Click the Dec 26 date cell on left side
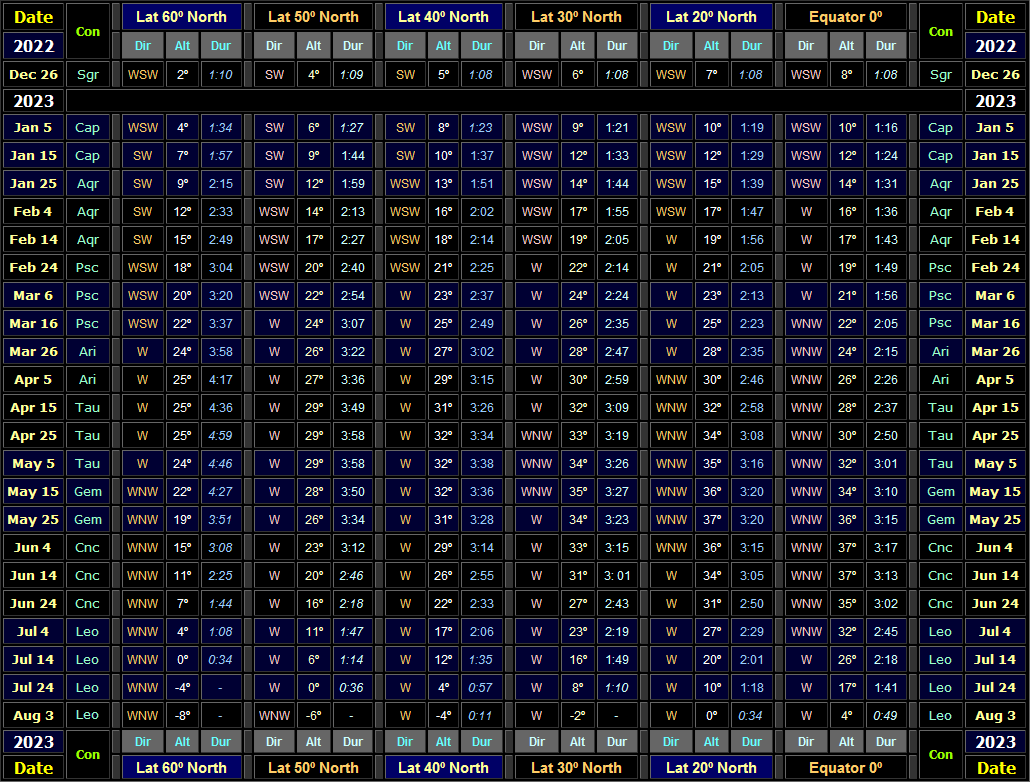Screen dimensions: 1030x782 tap(34, 74)
